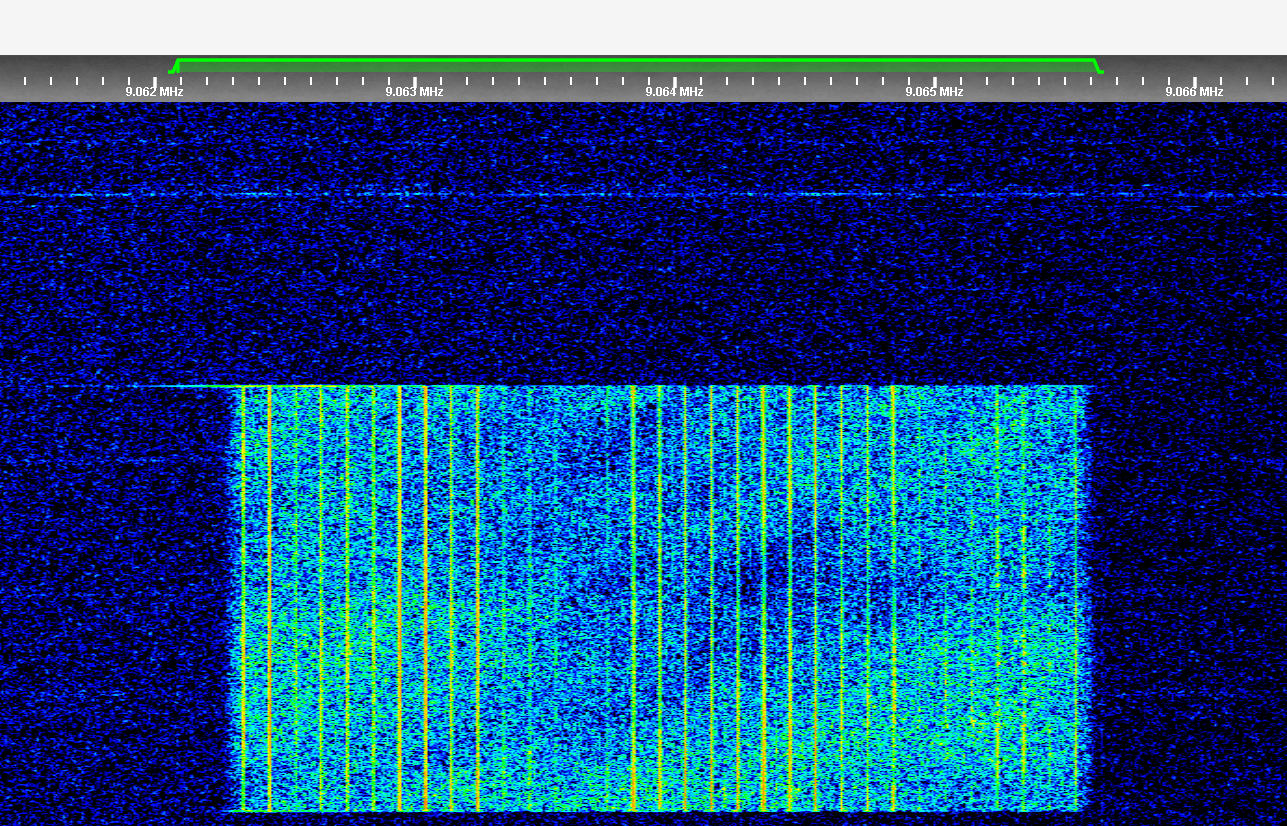Viewport: 1287px width, 826px height.
Task: Click the 9.066 MHz frequency label
Action: point(1194,92)
